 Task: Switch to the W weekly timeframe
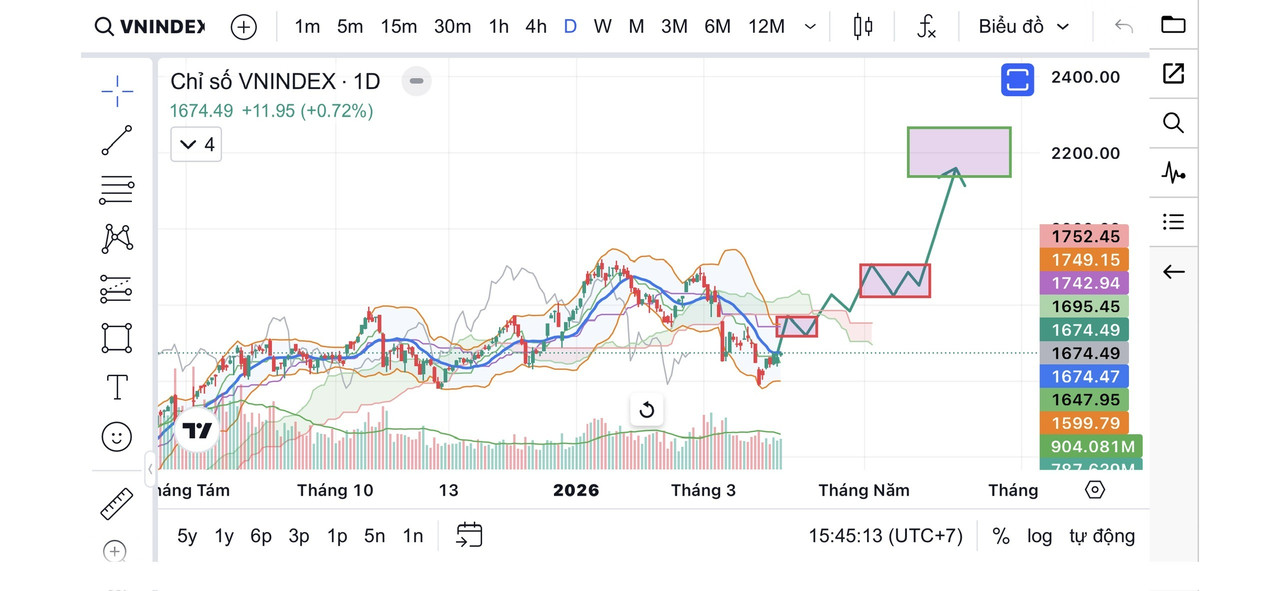coord(602,26)
